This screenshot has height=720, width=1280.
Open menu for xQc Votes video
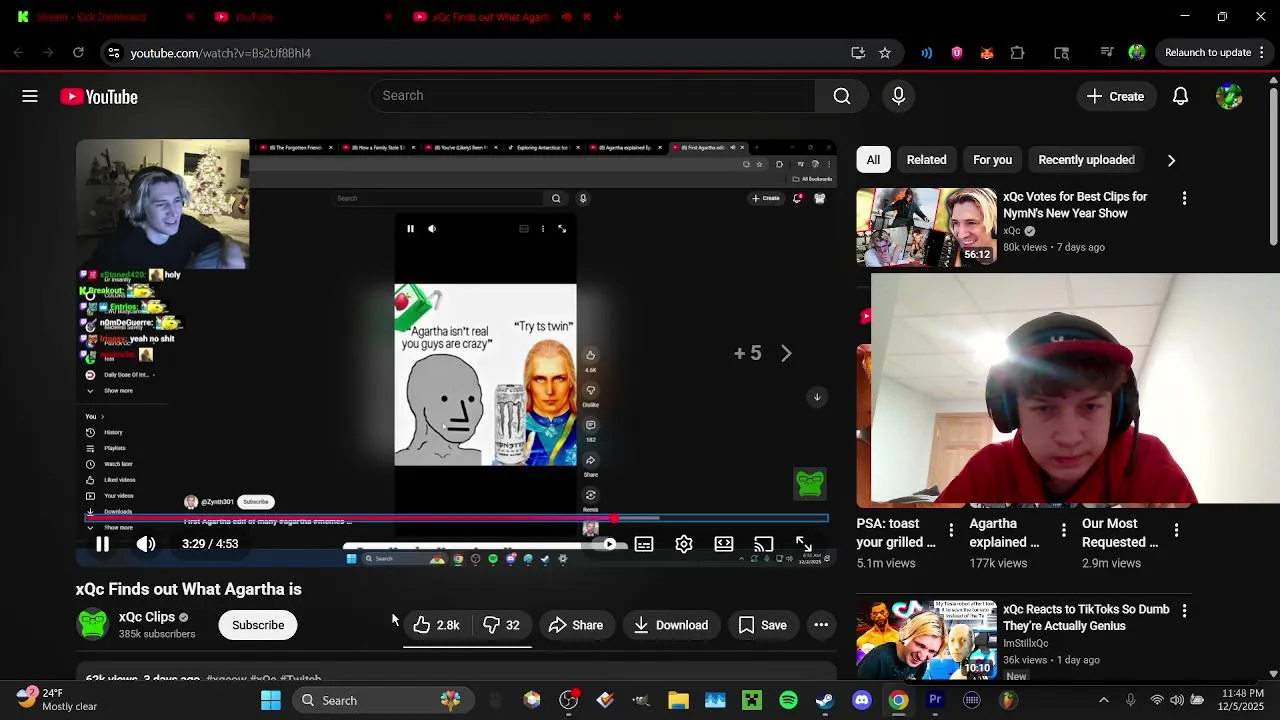point(1184,198)
